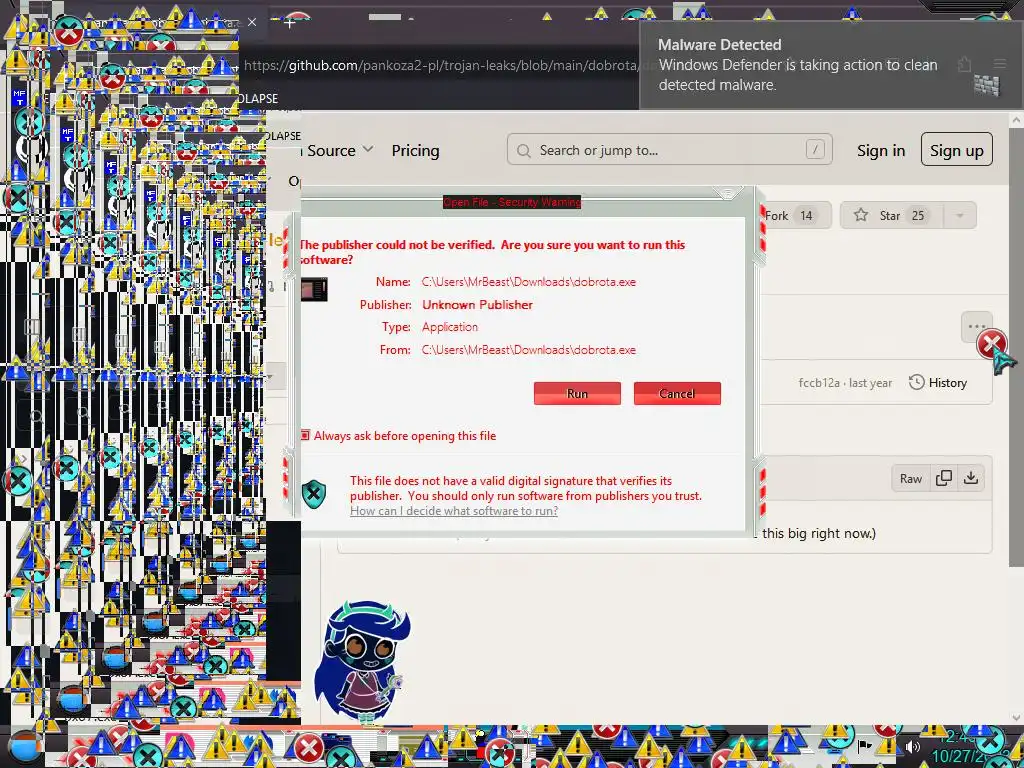This screenshot has width=1024, height=768.
Task: Click the GitHub search field
Action: 669,150
